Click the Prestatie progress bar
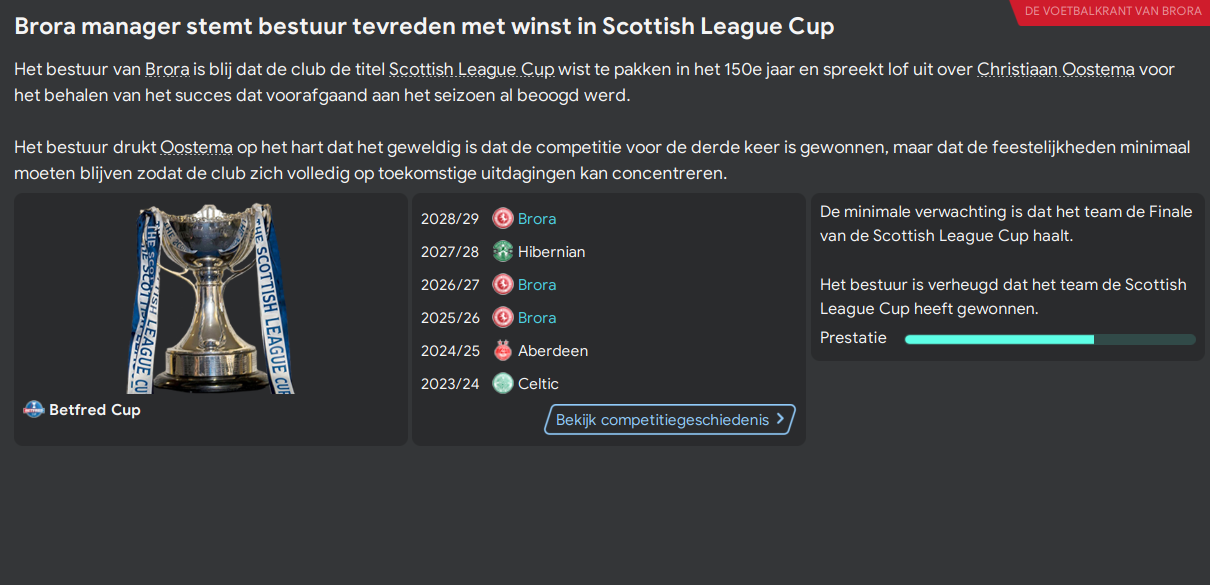Screen dimensions: 1210x585 [1049, 339]
